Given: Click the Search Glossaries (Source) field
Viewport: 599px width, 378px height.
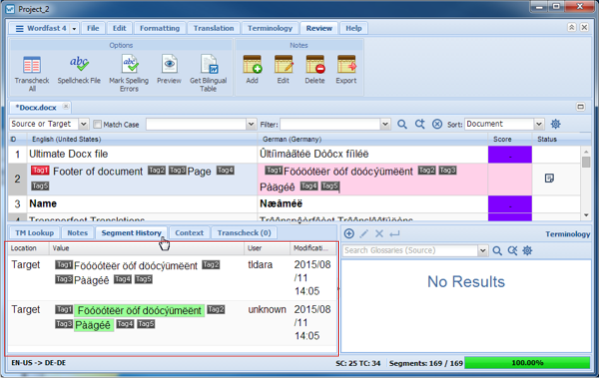Looking at the screenshot, I should (410, 250).
